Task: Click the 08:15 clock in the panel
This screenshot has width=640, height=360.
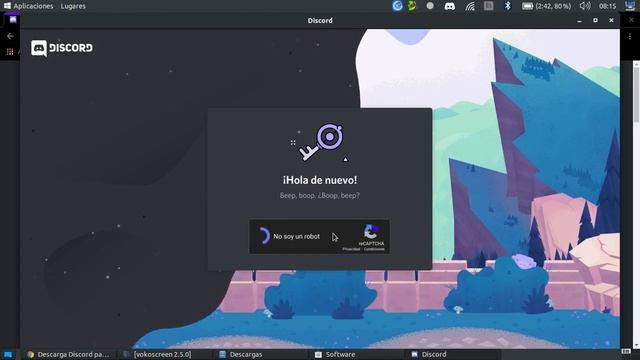Action: coord(607,6)
